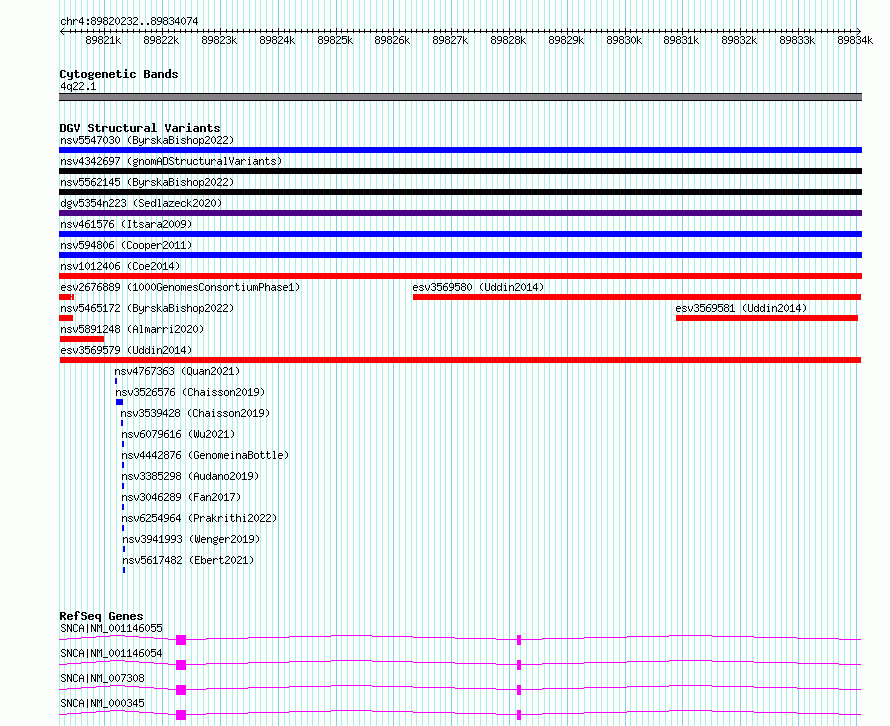Click the blue block under nsv3526576

coord(119,402)
